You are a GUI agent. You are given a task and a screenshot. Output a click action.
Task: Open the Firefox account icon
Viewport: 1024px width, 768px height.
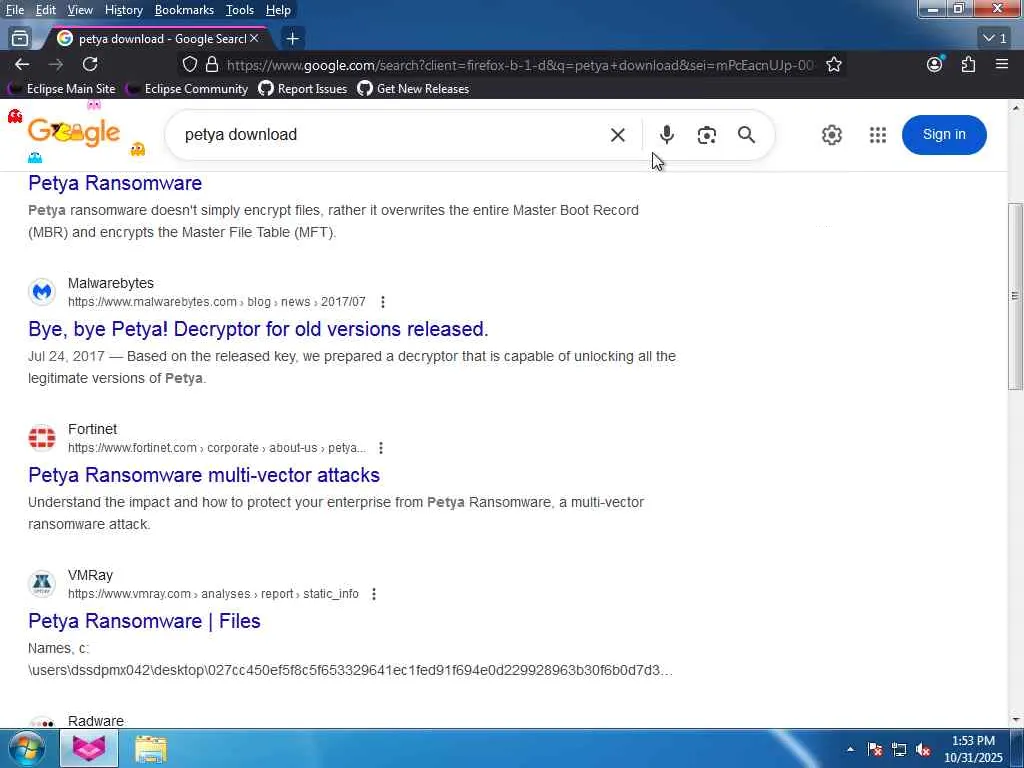pos(935,64)
